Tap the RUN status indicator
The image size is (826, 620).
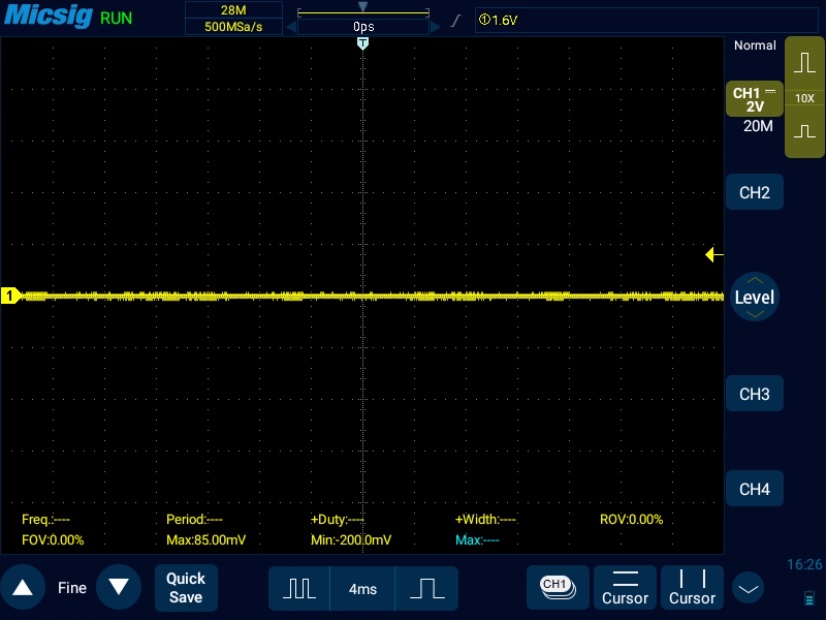116,18
